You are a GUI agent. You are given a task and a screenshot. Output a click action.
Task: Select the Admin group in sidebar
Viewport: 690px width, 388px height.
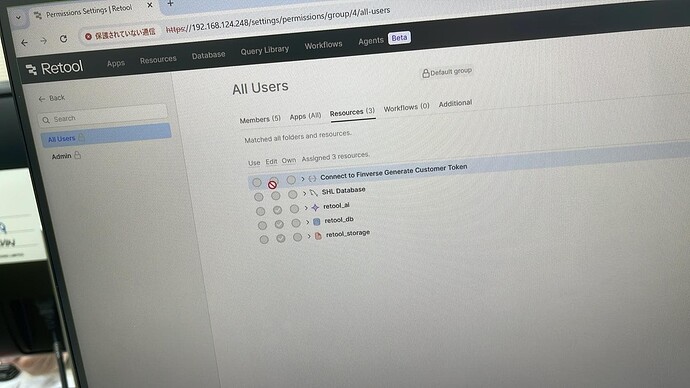pos(66,156)
